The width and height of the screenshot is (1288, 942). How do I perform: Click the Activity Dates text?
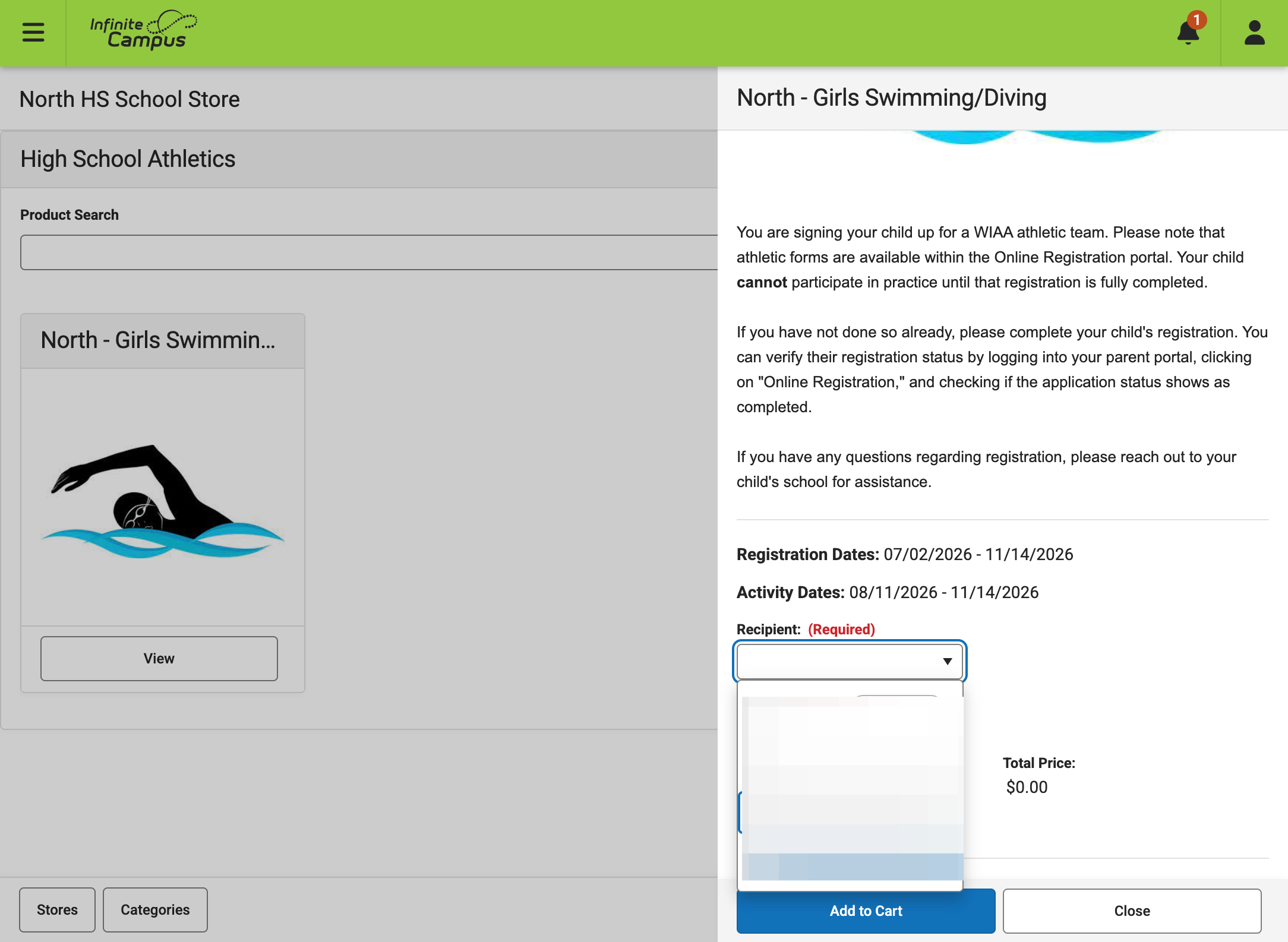coord(888,592)
